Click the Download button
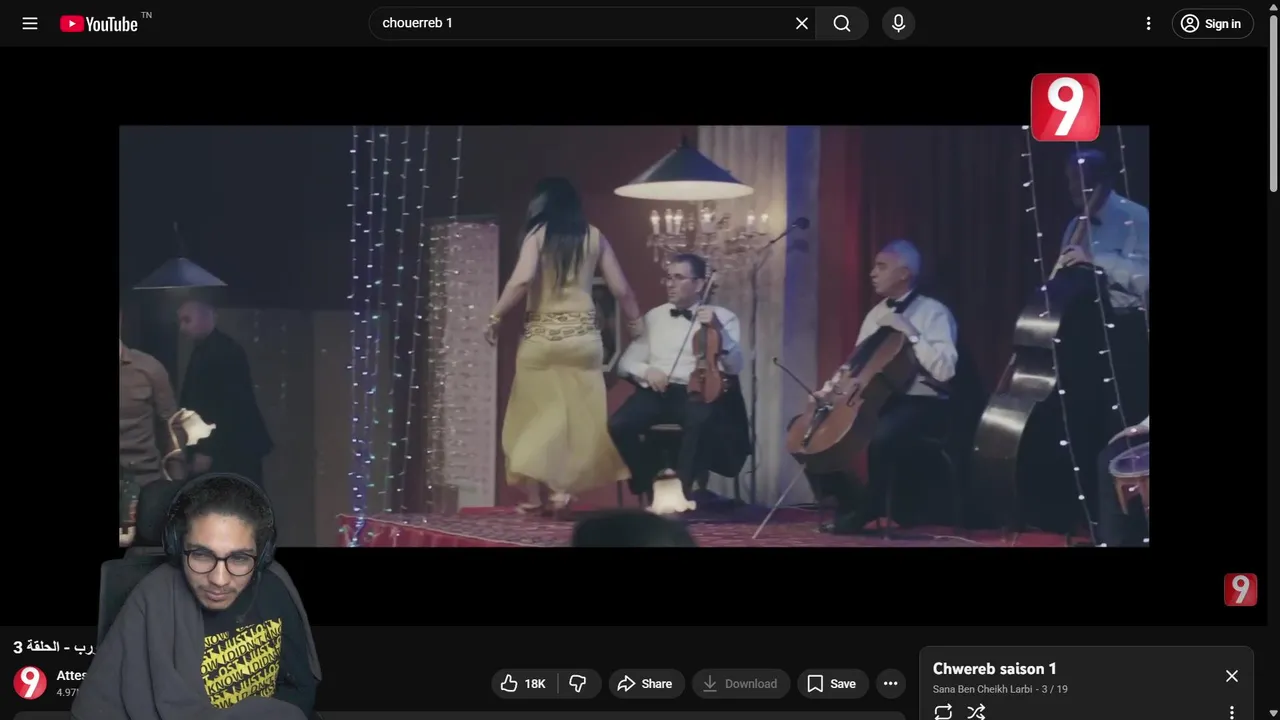The height and width of the screenshot is (720, 1280). click(x=741, y=683)
